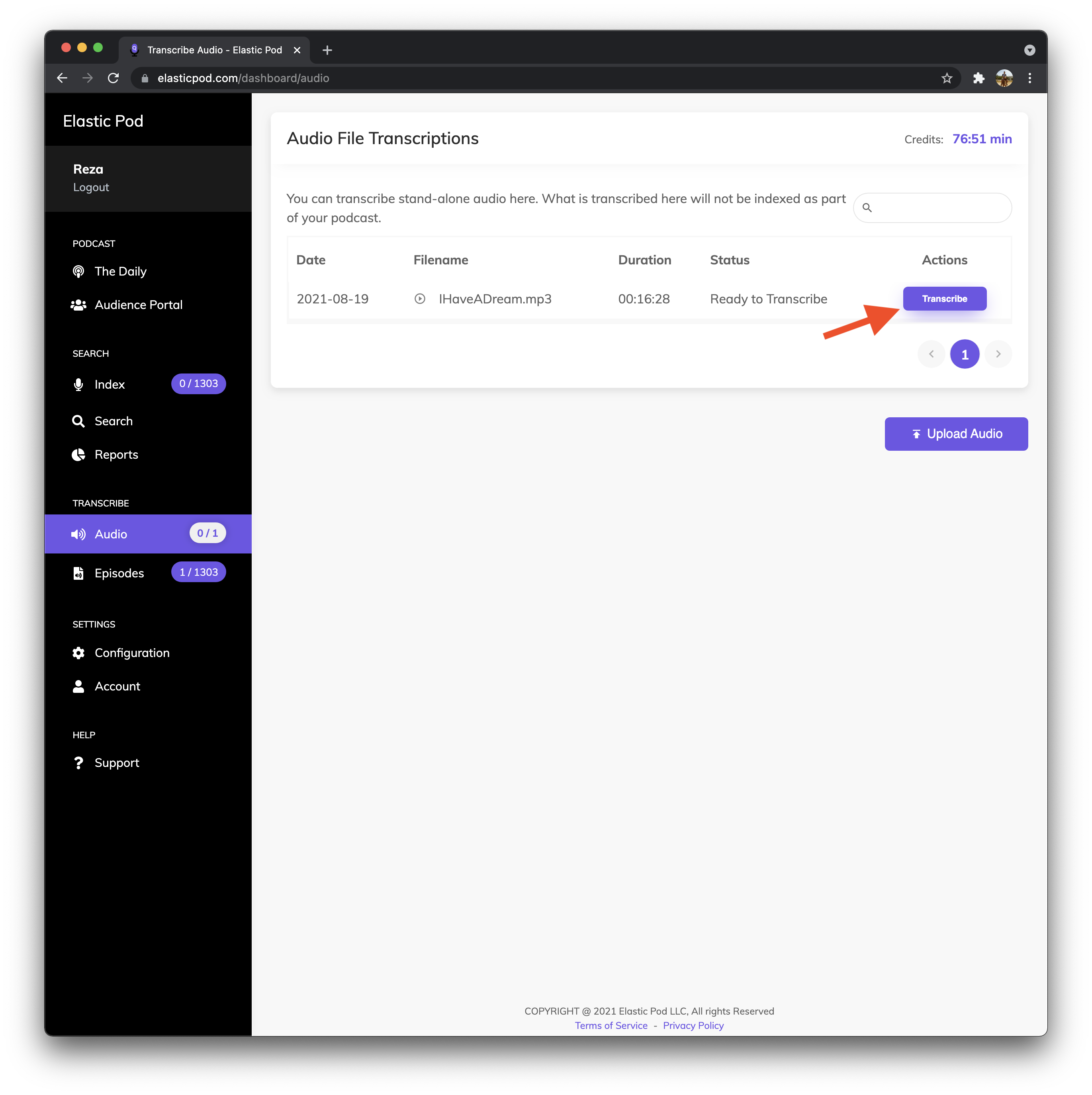Click the person icon beside Account

click(78, 686)
